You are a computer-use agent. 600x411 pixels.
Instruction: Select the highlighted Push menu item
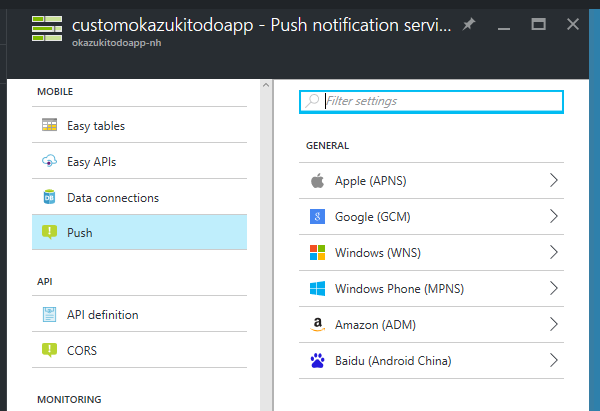click(x=139, y=232)
